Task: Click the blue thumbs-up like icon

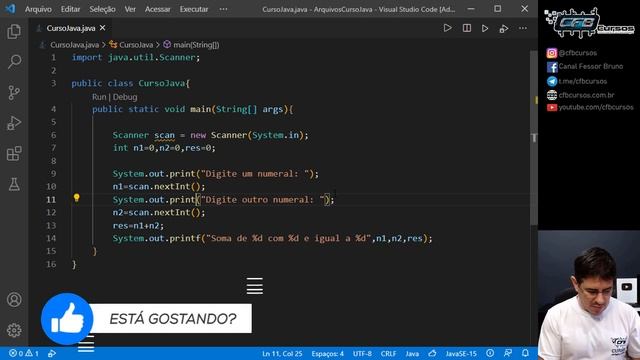Action: point(67,319)
